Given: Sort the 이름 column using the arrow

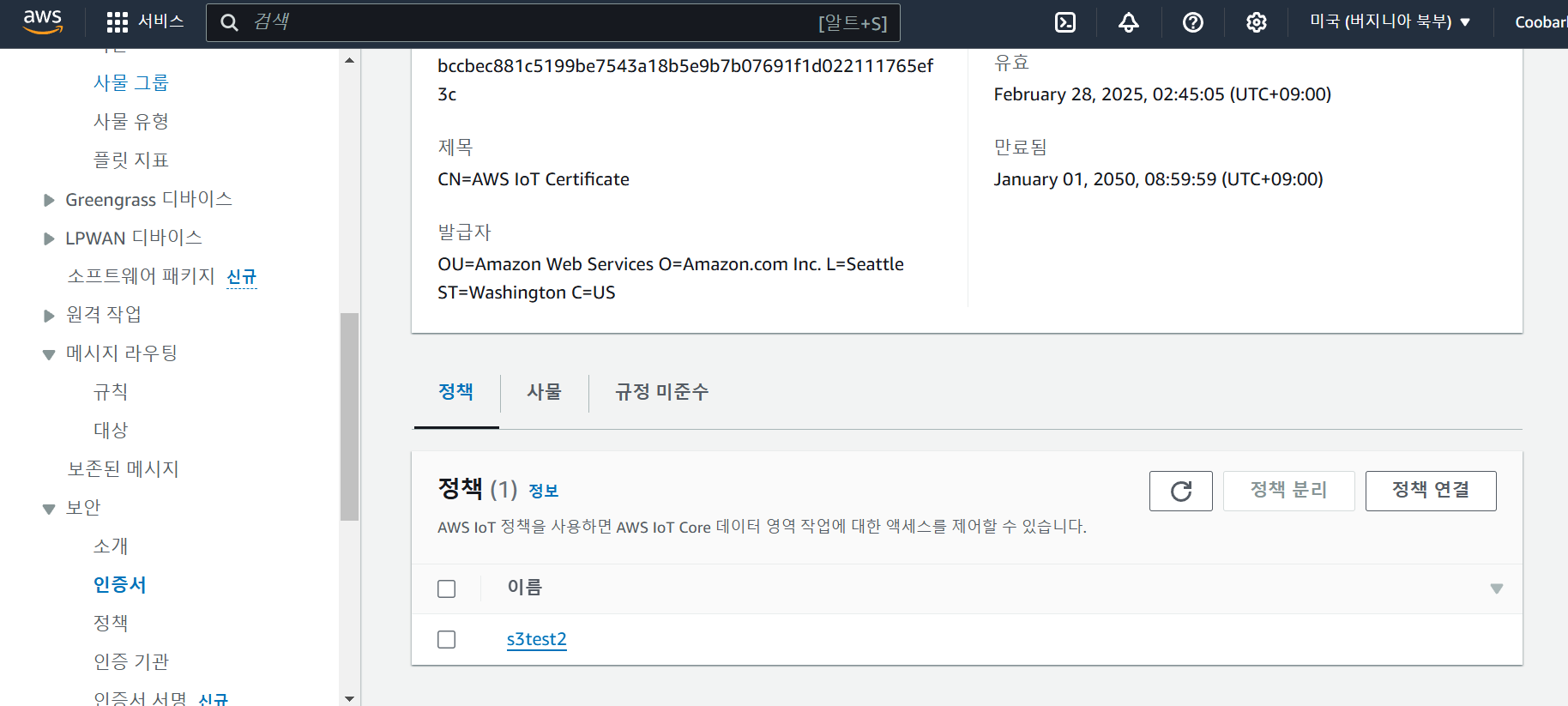Looking at the screenshot, I should [1497, 588].
